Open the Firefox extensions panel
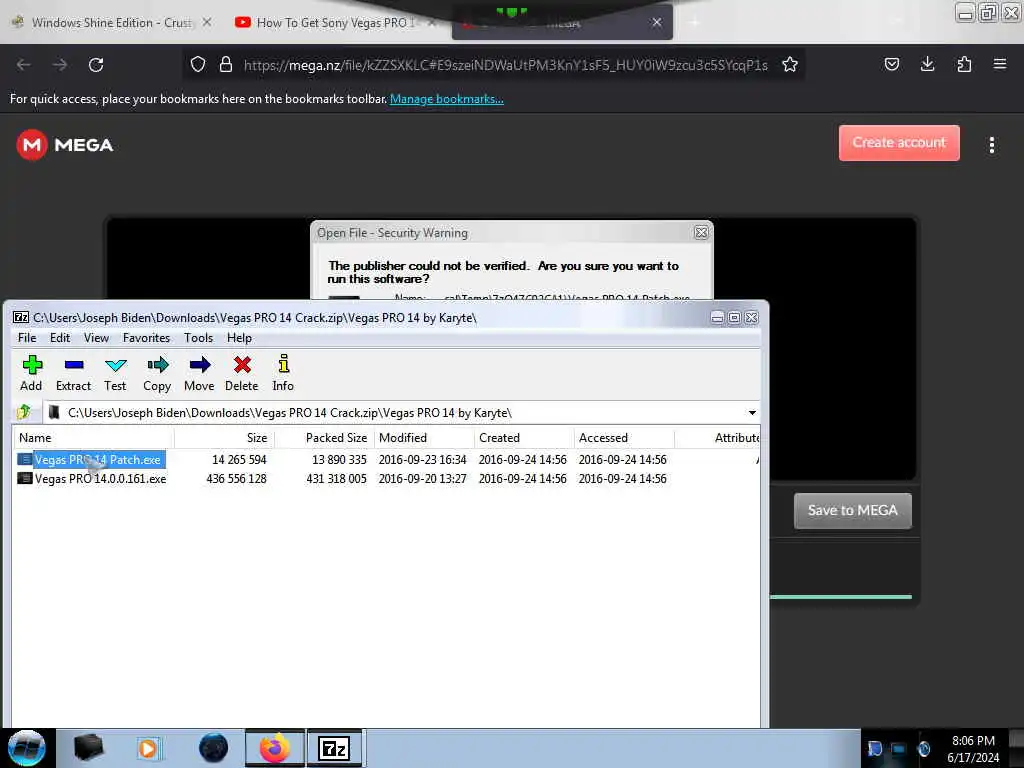1024x768 pixels. [964, 64]
